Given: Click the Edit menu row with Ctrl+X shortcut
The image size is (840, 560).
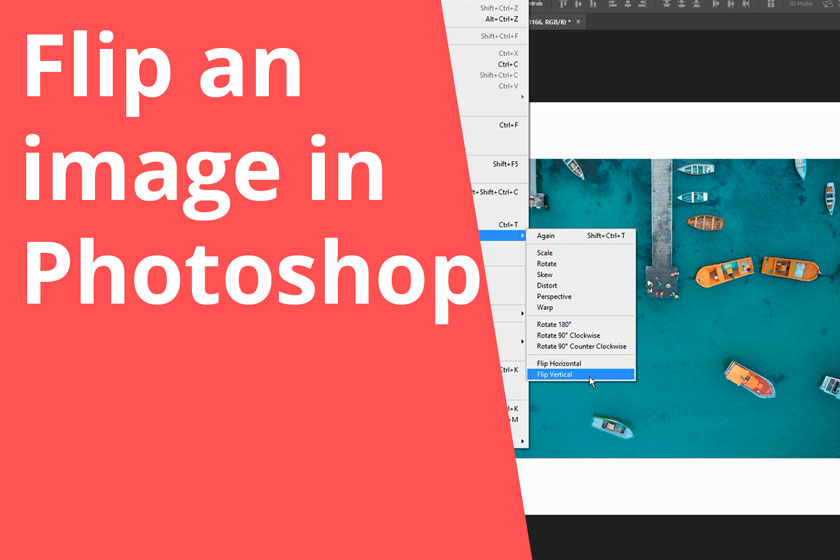Looking at the screenshot, I should click(490, 53).
